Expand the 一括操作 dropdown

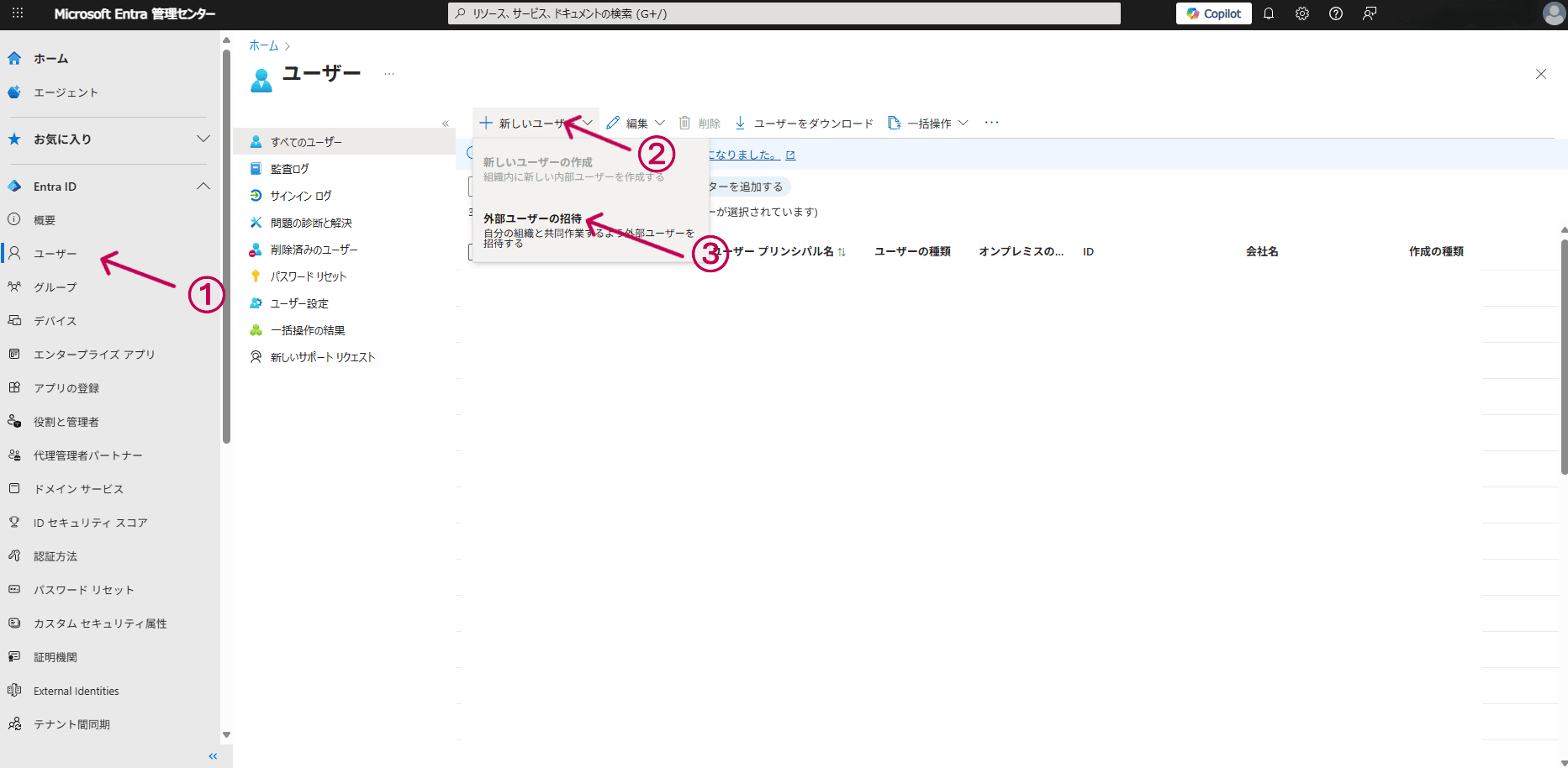point(932,123)
